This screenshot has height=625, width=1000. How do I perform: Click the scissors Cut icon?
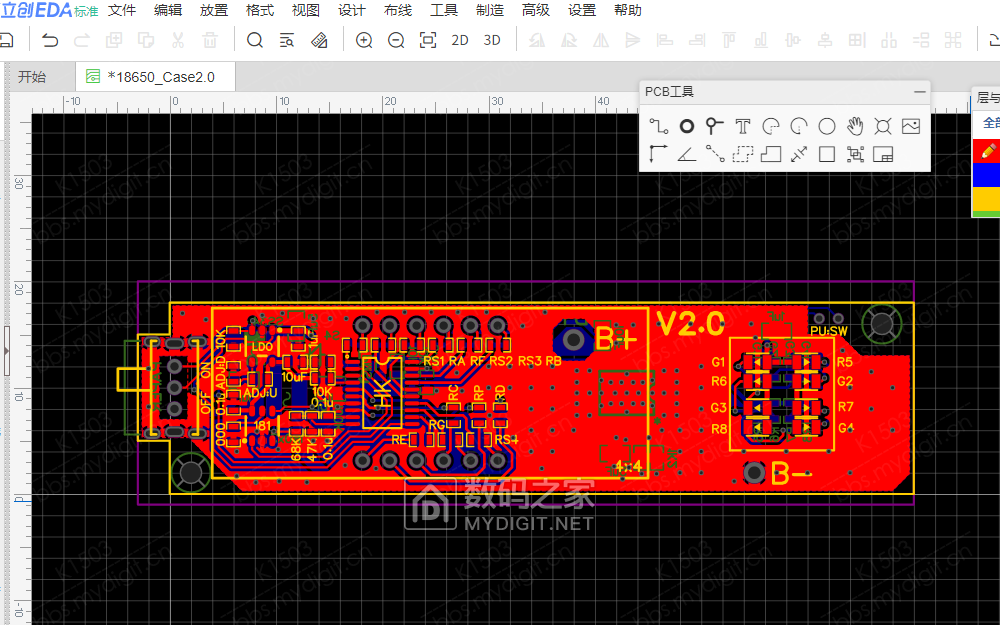(178, 40)
